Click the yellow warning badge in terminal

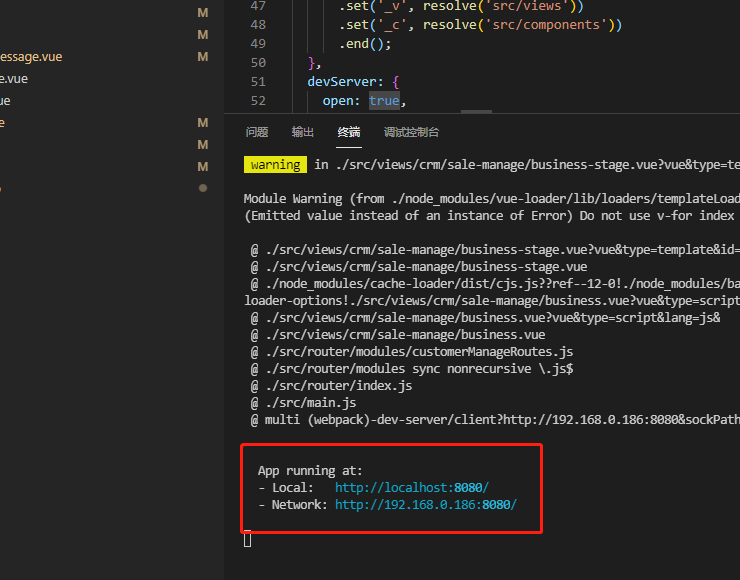275,165
